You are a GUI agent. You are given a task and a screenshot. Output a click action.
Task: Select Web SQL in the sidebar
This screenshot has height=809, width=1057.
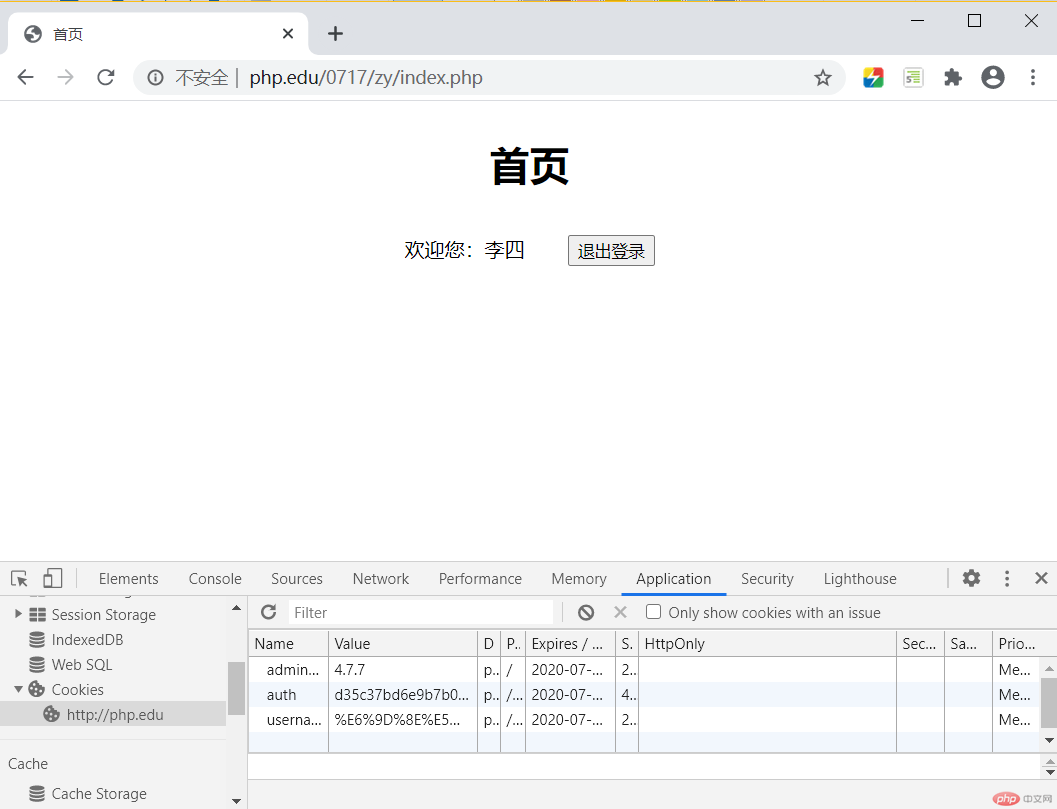[82, 665]
